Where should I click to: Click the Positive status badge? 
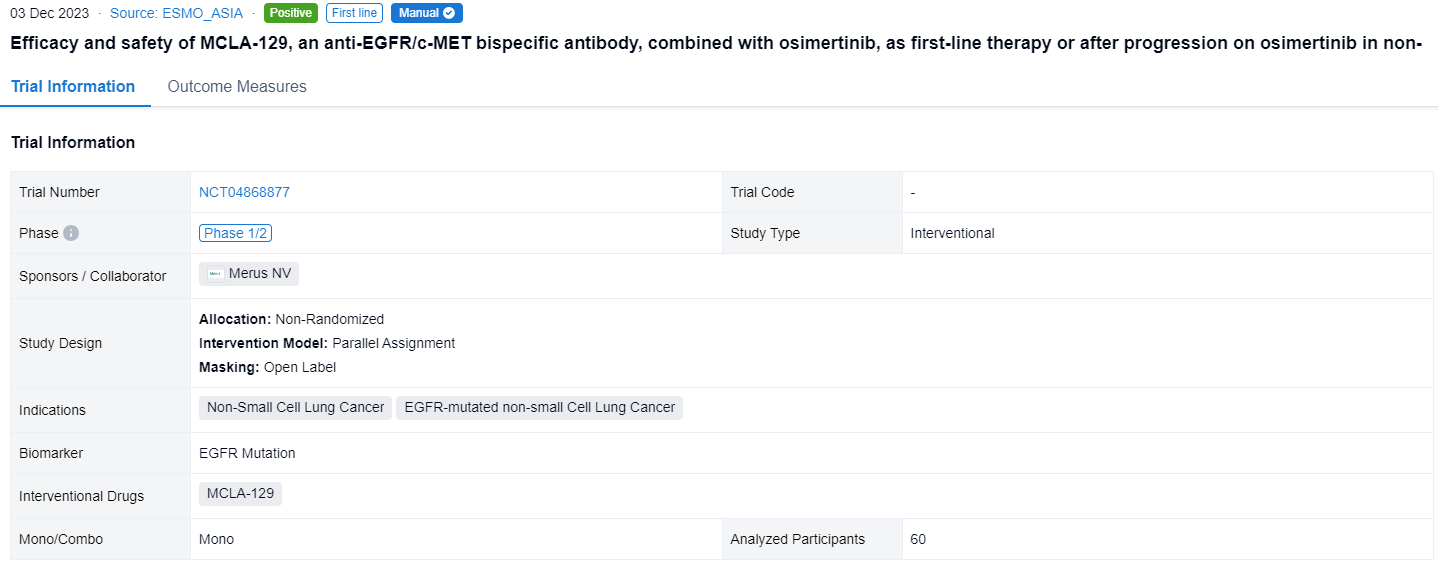(291, 13)
